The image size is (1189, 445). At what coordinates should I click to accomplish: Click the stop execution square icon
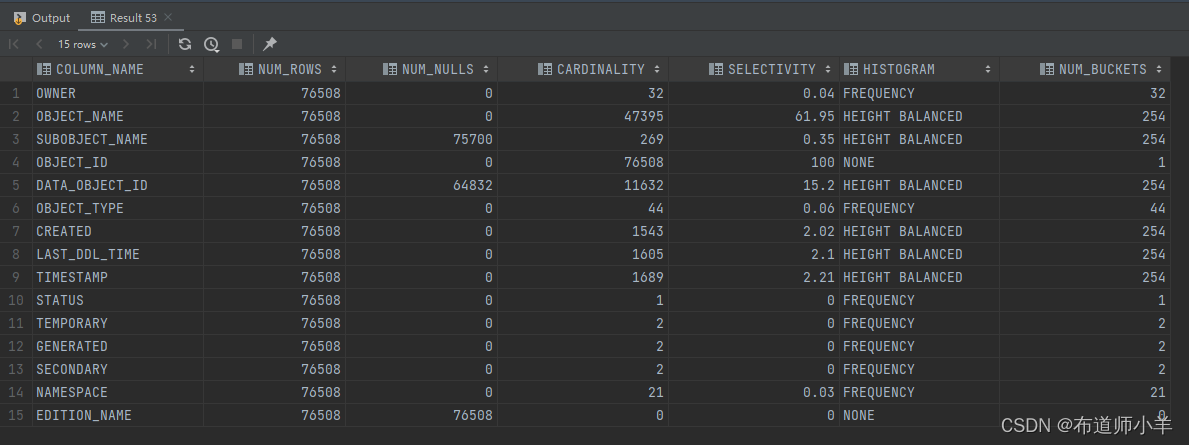237,44
